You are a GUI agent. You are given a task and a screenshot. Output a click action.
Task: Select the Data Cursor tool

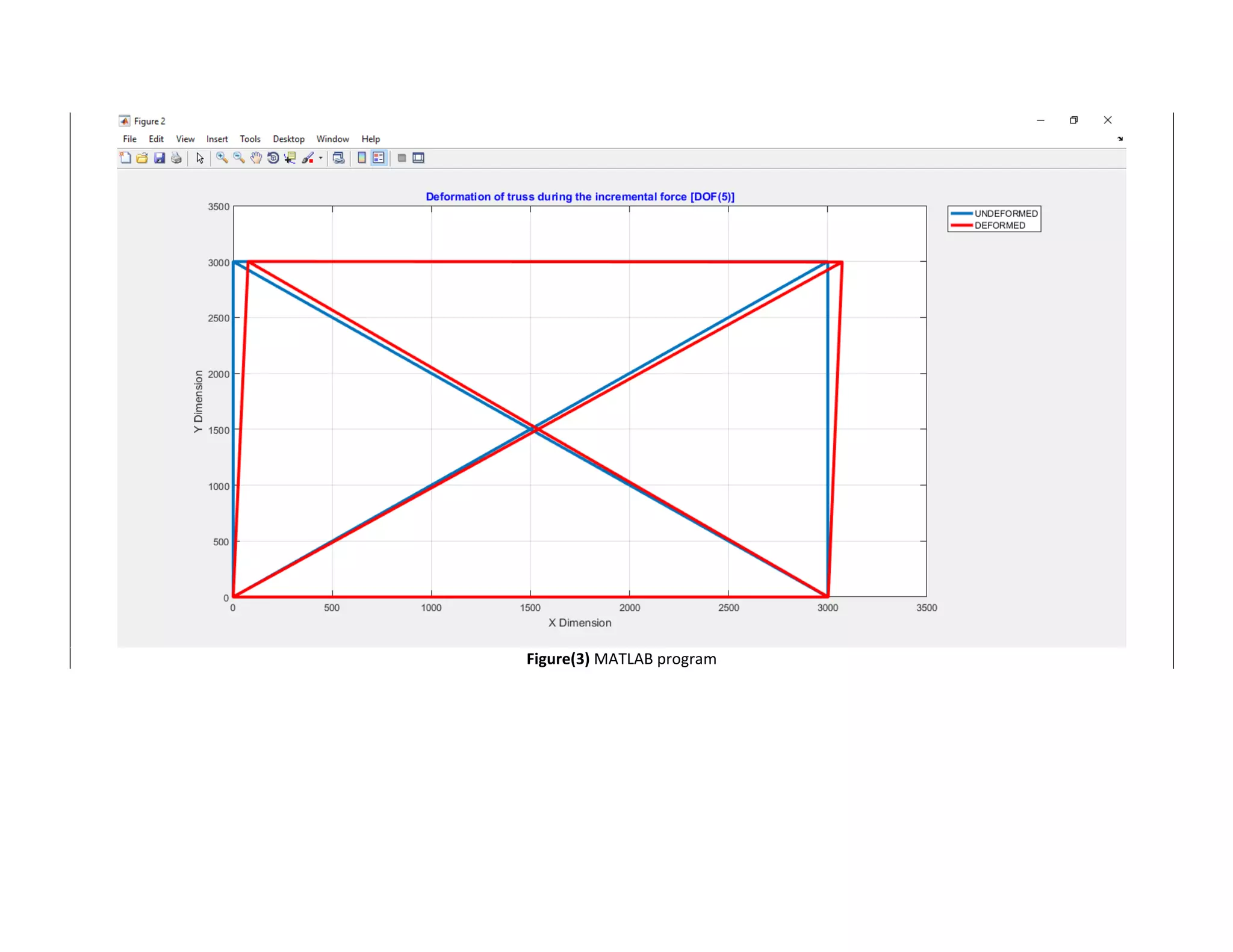click(x=290, y=158)
